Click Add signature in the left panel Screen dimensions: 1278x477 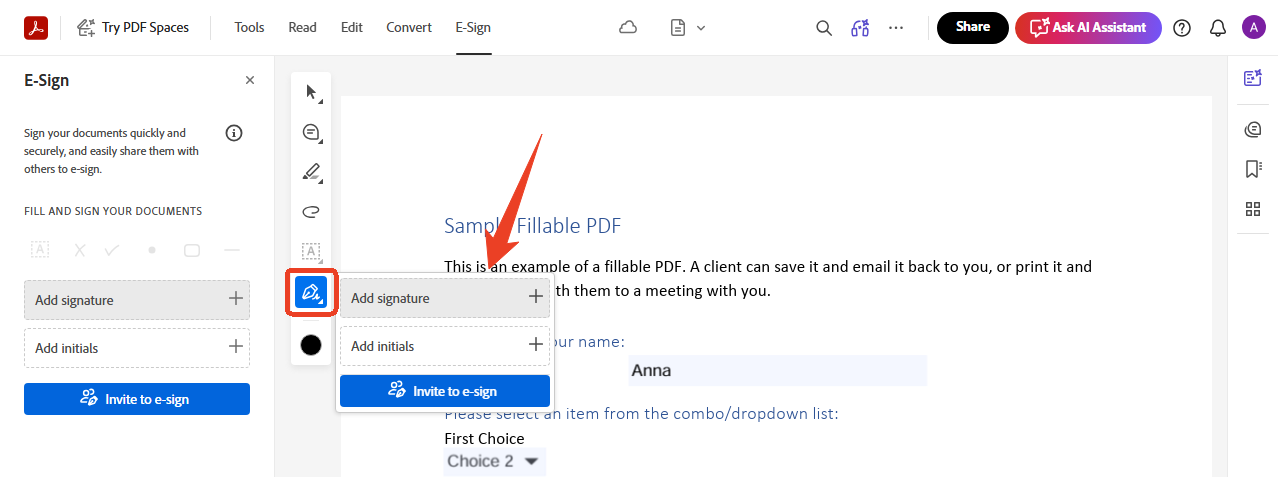click(x=137, y=300)
